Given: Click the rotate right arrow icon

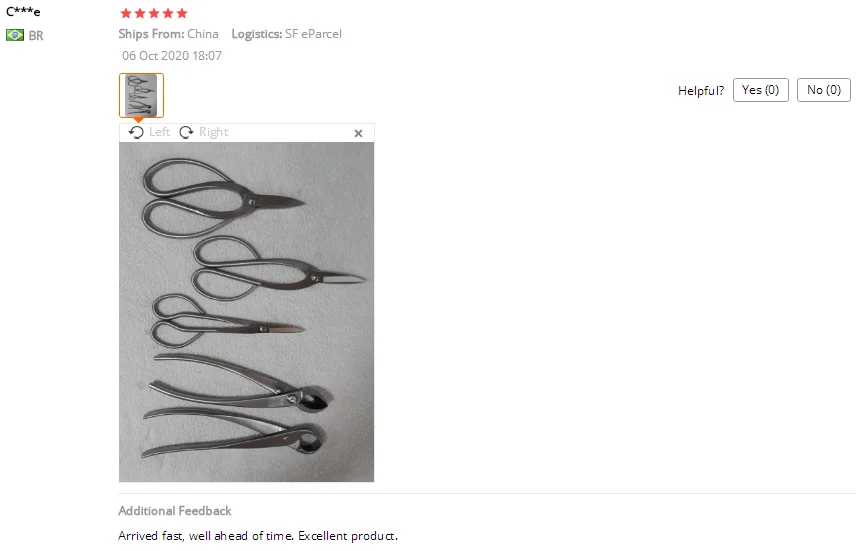Looking at the screenshot, I should [186, 132].
